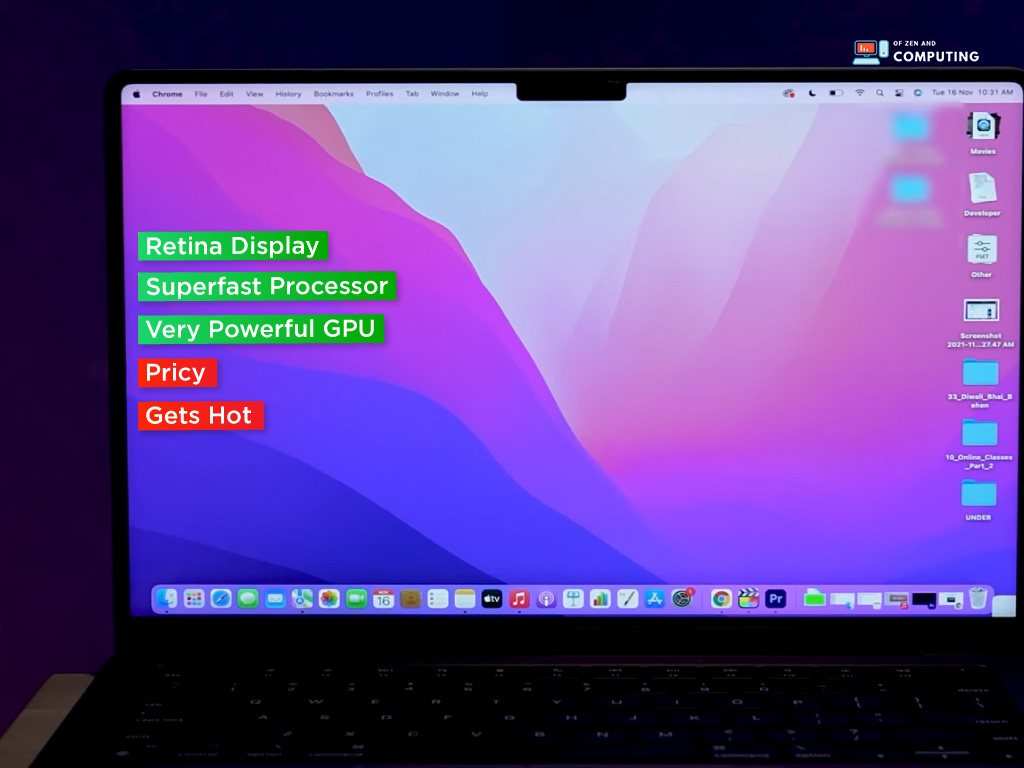1024x768 pixels.
Task: Open Adobe Premiere Pro in dock
Action: [776, 598]
